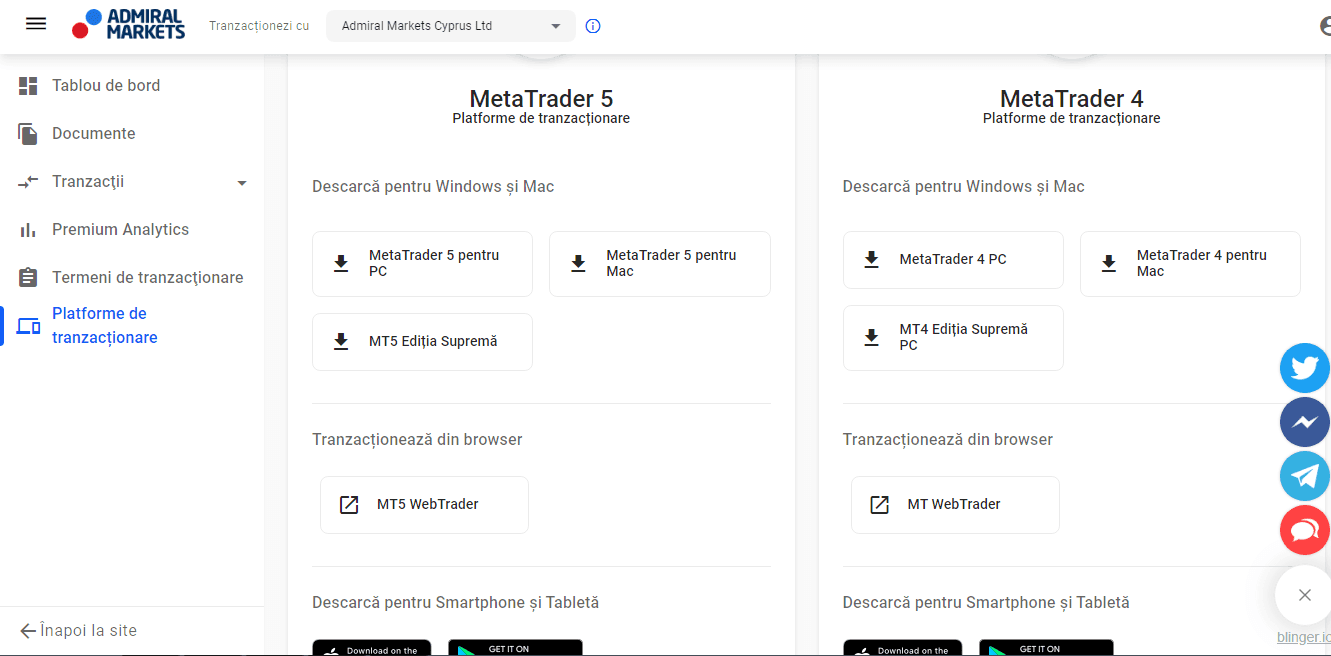Open MT5 WebTrader
The height and width of the screenshot is (656, 1331).
[x=424, y=504]
